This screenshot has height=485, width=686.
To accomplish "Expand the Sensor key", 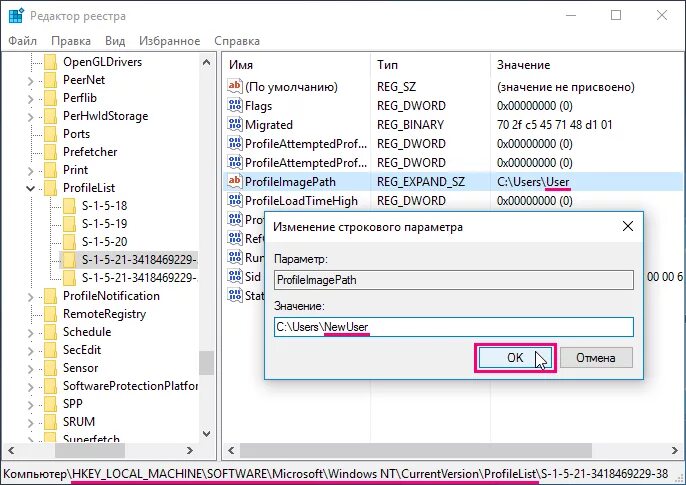I will click(30, 369).
